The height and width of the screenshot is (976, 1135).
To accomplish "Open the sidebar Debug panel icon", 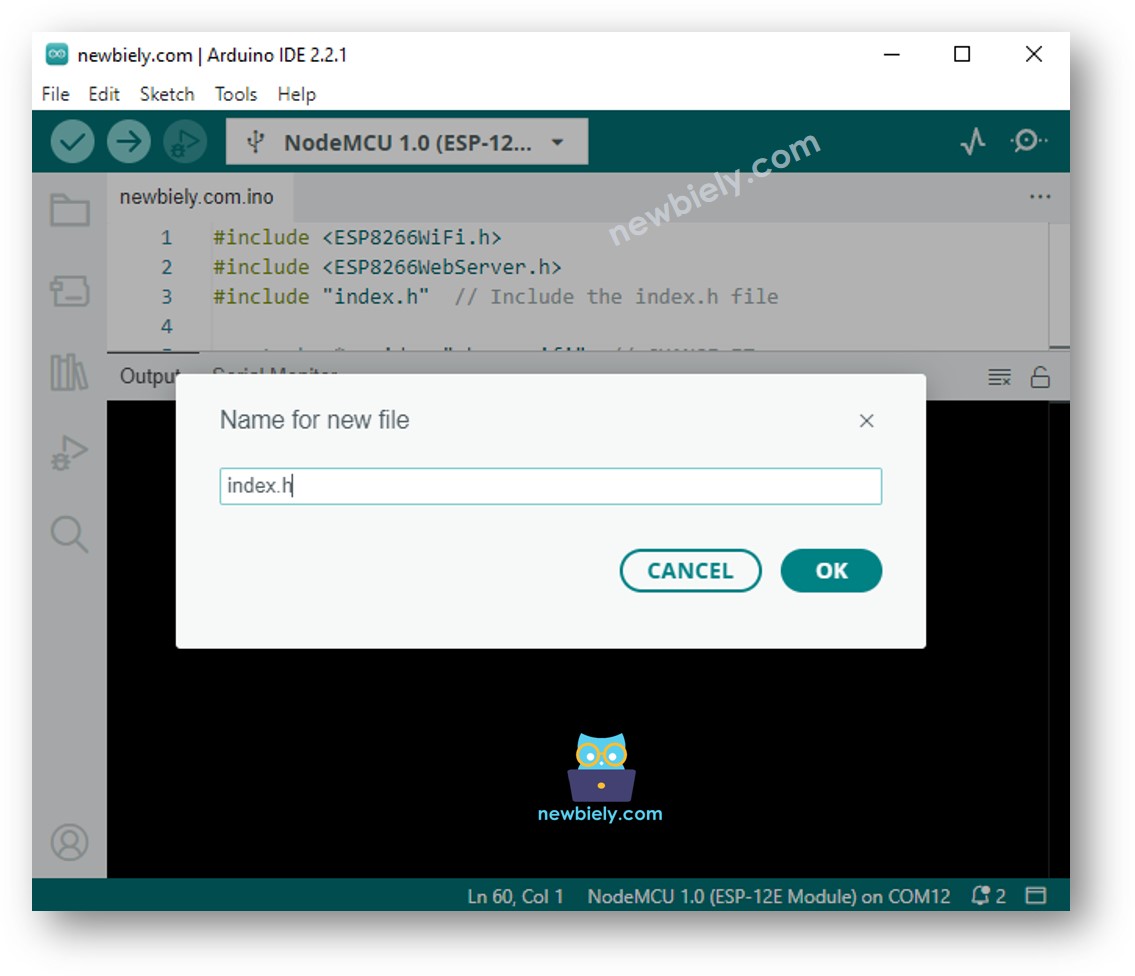I will pyautogui.click(x=70, y=453).
